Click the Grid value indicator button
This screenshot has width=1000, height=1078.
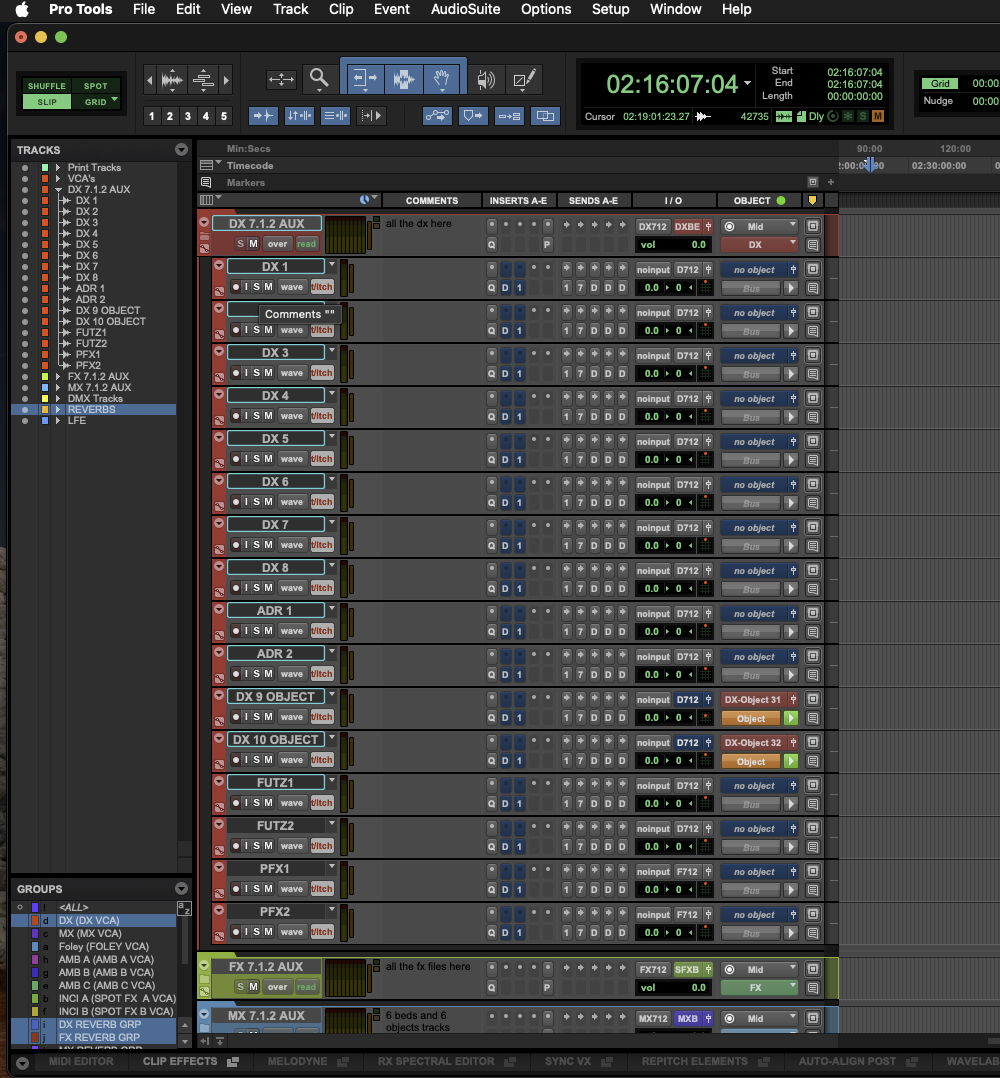940,83
